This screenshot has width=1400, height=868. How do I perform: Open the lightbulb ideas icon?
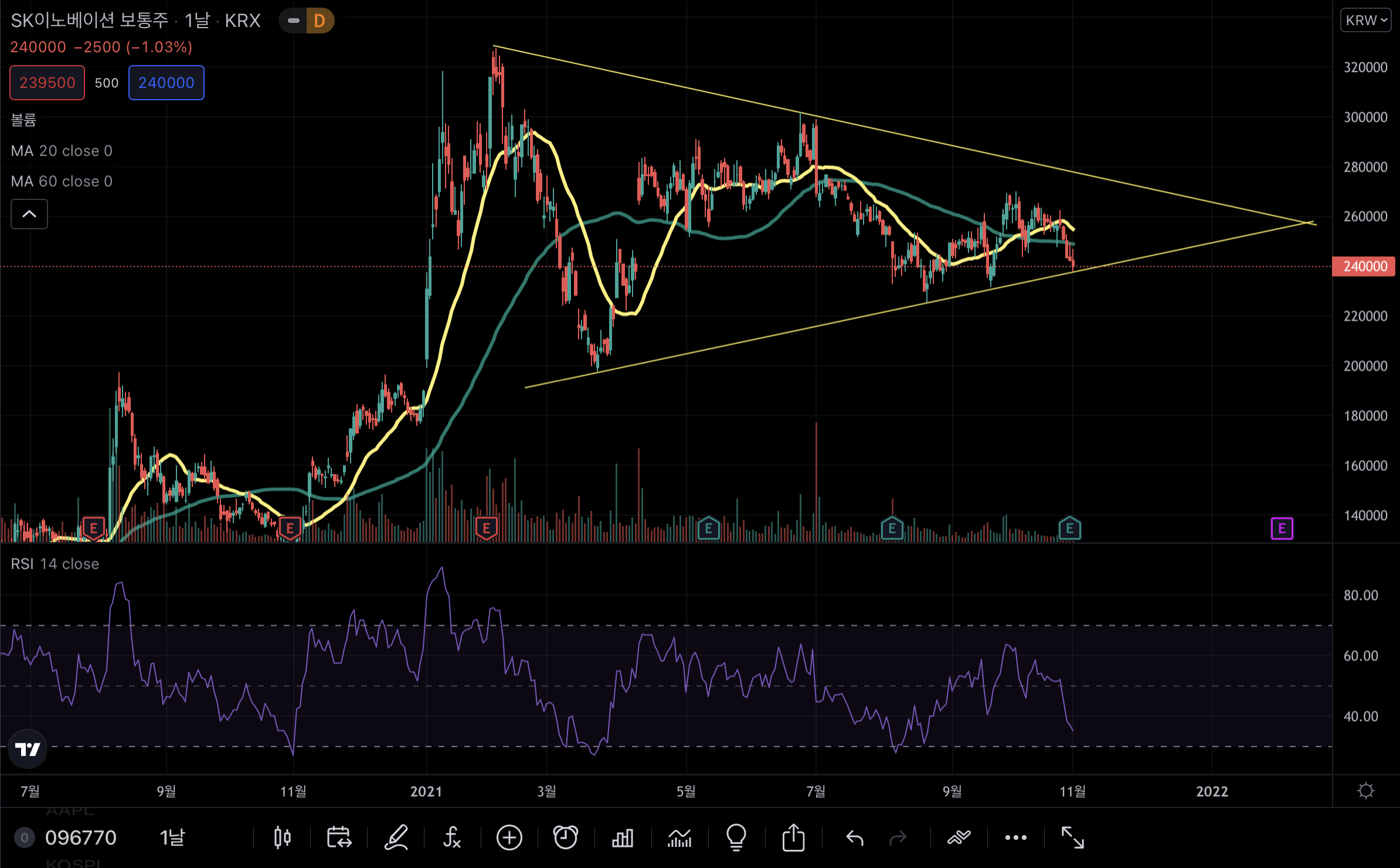click(736, 838)
